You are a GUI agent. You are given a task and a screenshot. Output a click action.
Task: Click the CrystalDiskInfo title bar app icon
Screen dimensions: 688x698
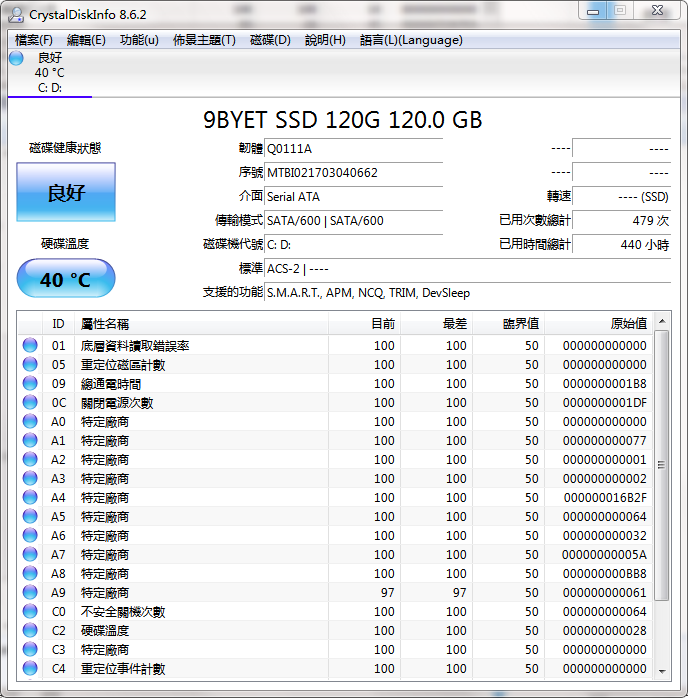pyautogui.click(x=16, y=14)
